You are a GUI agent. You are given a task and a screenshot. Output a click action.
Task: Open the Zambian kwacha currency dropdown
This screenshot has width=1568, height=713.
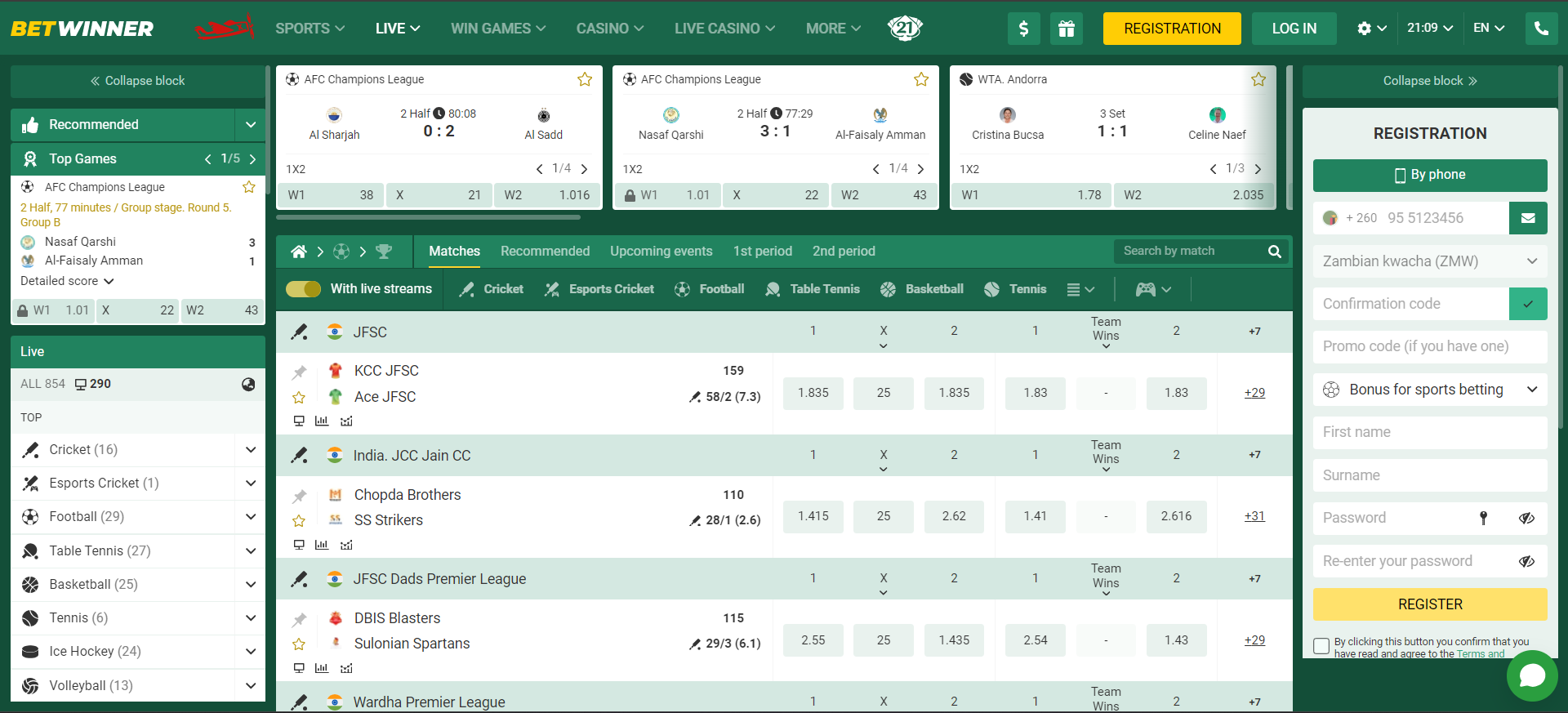tap(1429, 261)
